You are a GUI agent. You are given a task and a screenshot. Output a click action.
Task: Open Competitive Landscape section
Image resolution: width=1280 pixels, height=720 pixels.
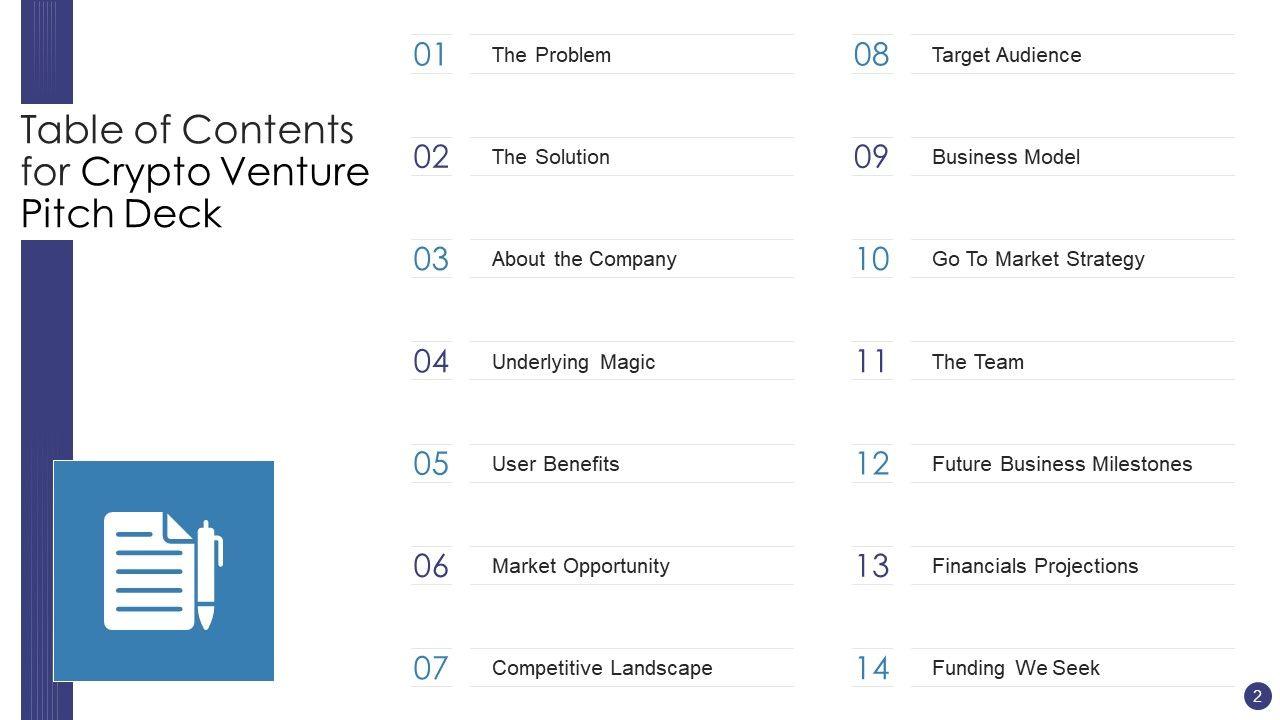[x=602, y=668]
